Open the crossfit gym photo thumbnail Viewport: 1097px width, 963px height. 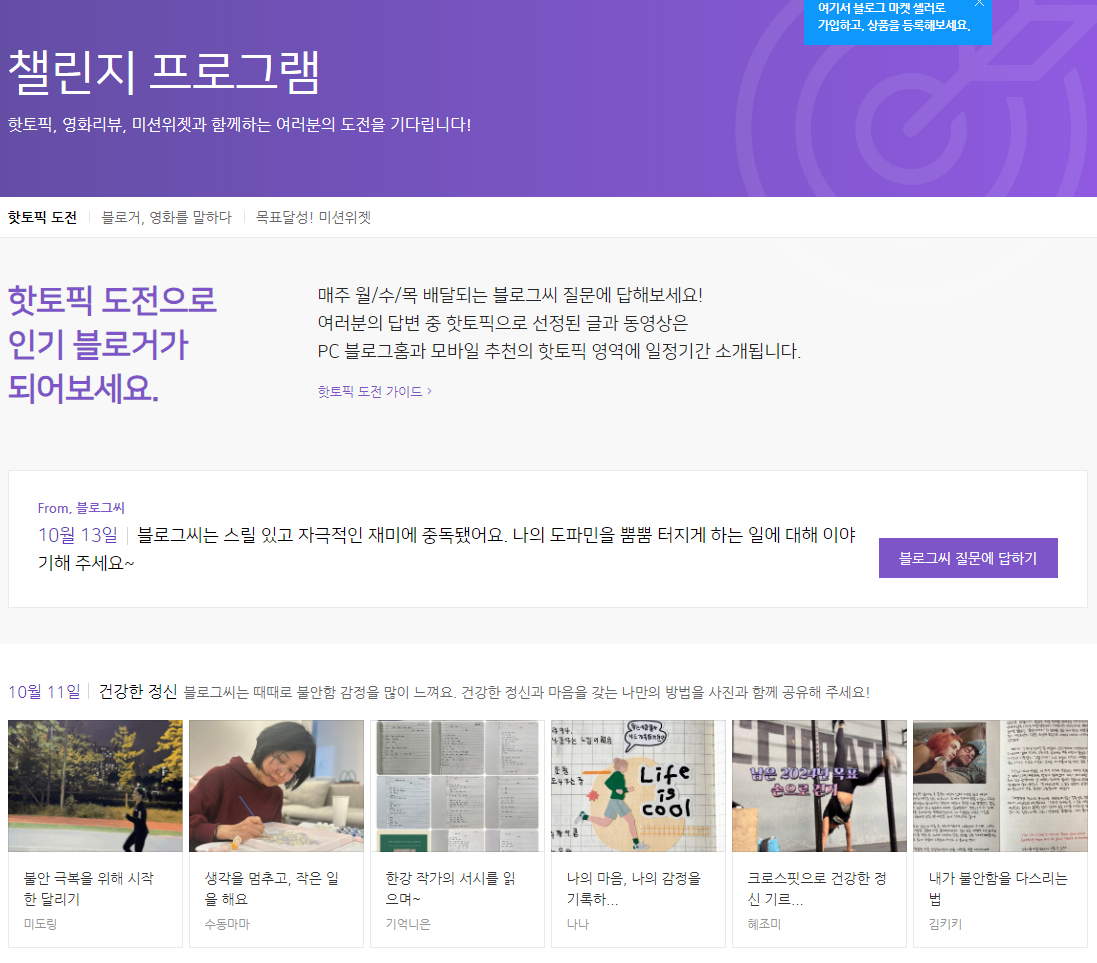point(819,785)
